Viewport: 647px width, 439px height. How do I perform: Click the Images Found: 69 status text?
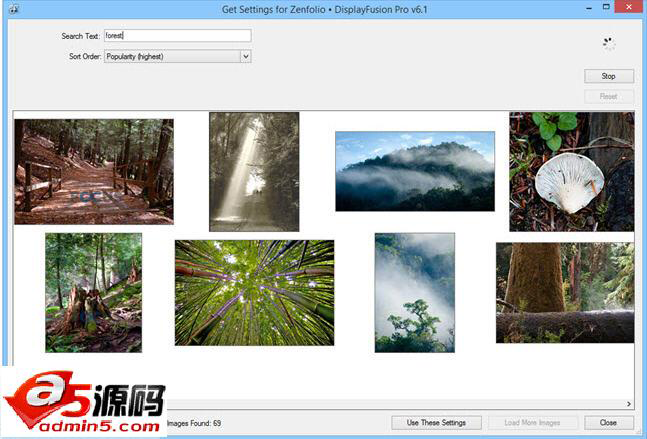194,423
